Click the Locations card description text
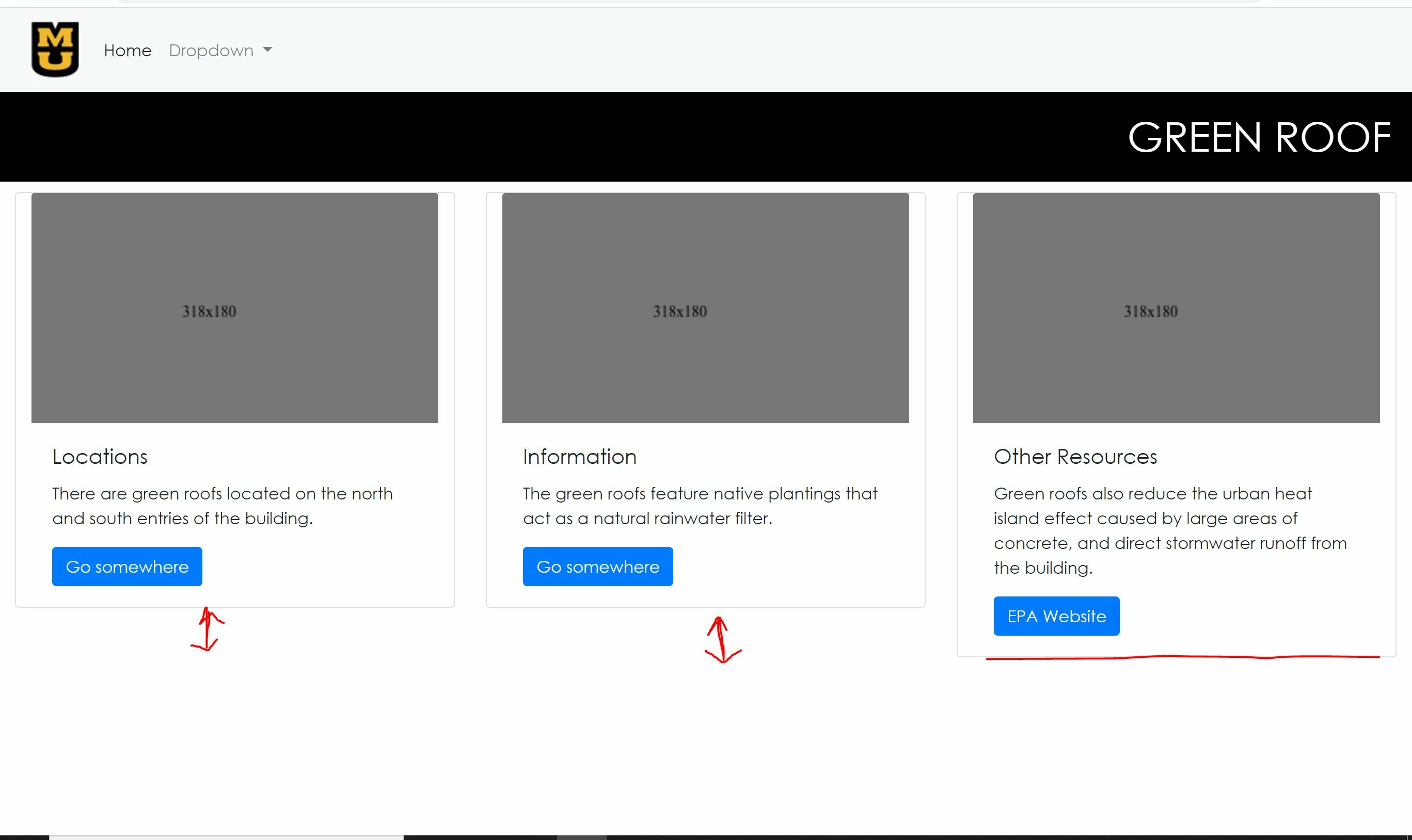The image size is (1412, 840). click(x=222, y=506)
